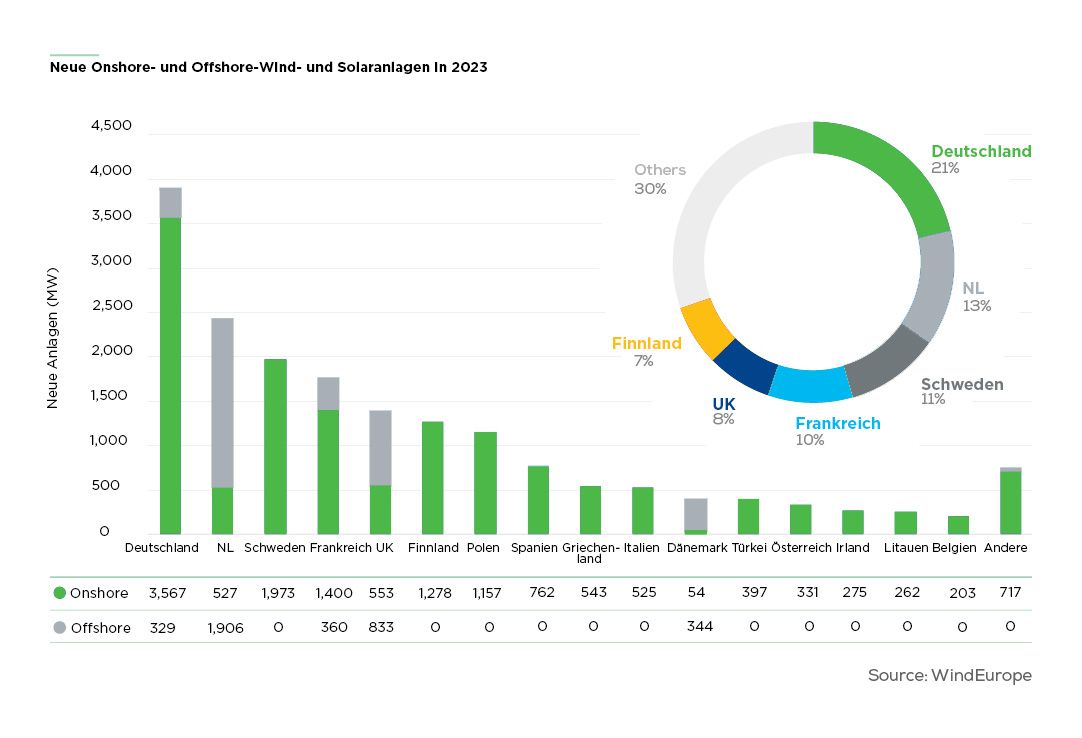Click the Offshore value 833
Image resolution: width=1082 pixels, height=738 pixels.
pyautogui.click(x=381, y=627)
